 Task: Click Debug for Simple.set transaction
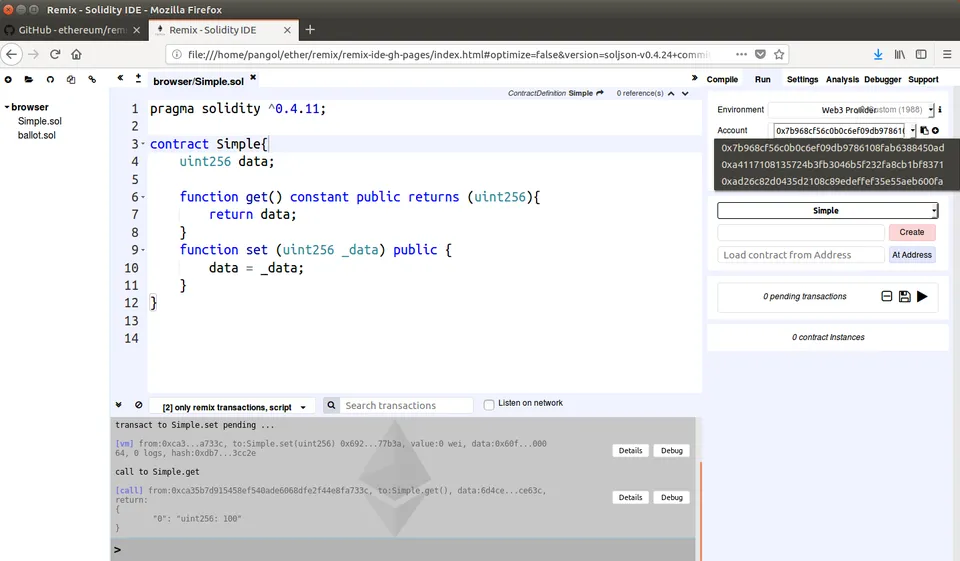[x=672, y=450]
